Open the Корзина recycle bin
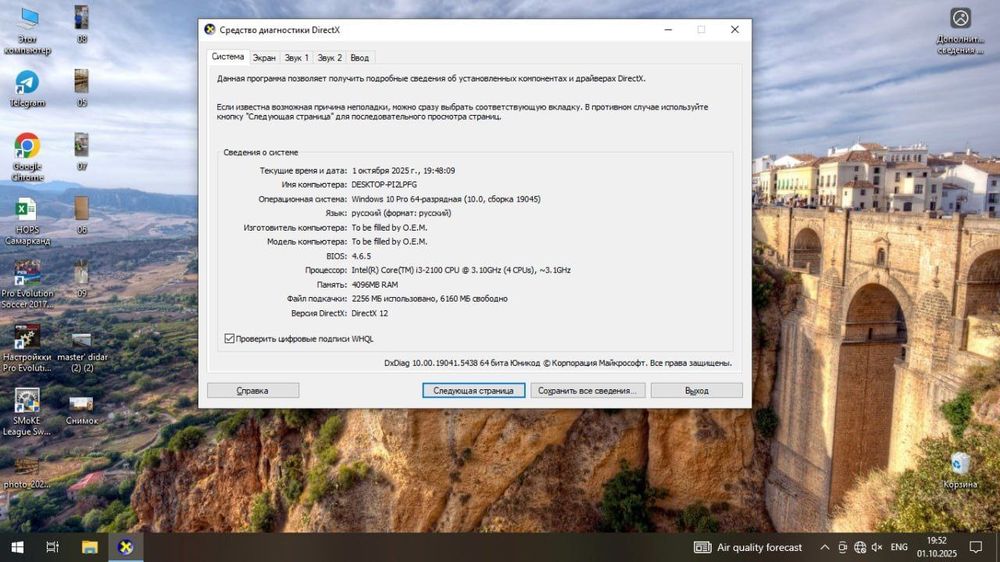This screenshot has width=1000, height=562. [960, 471]
